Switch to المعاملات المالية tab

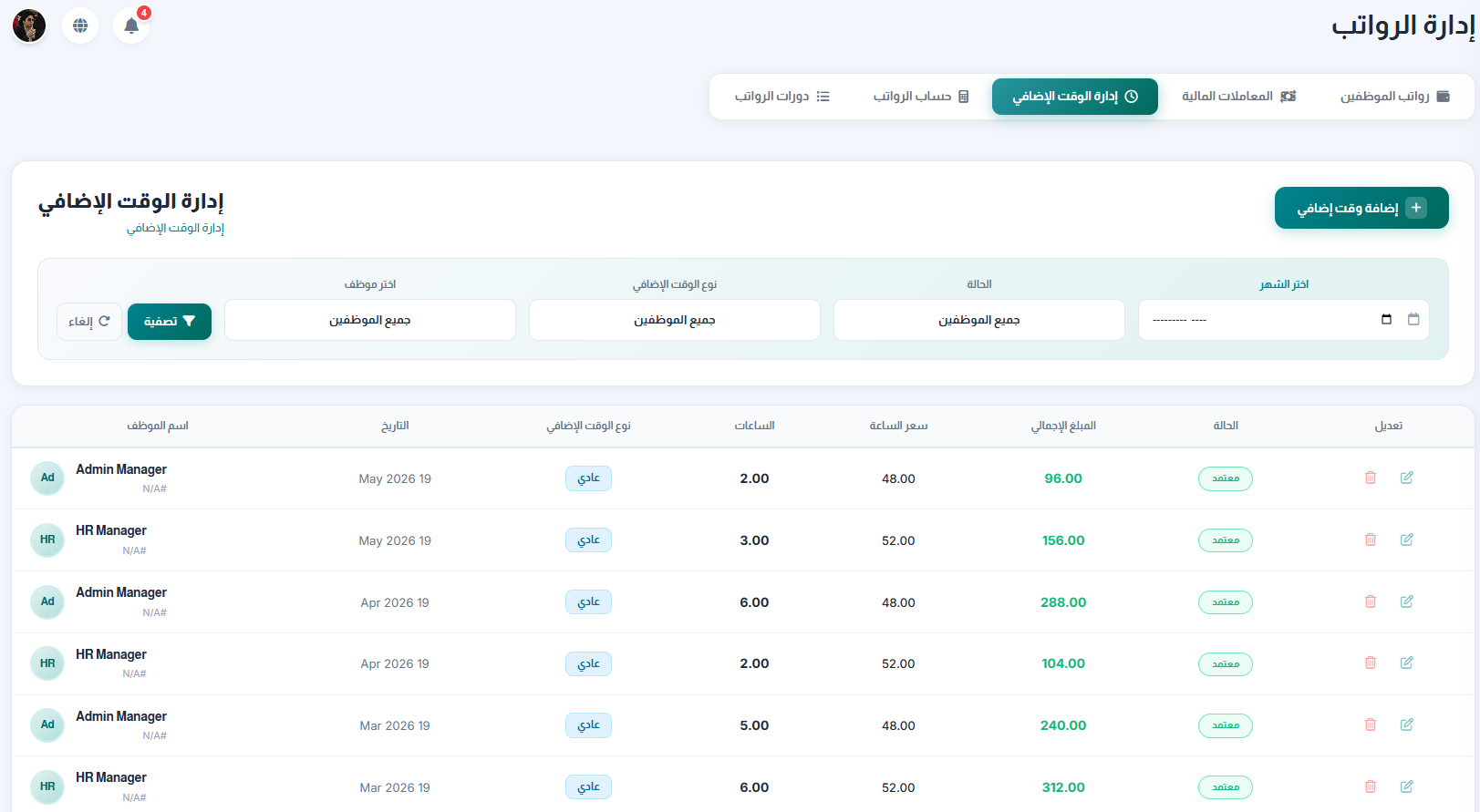[x=1238, y=97]
